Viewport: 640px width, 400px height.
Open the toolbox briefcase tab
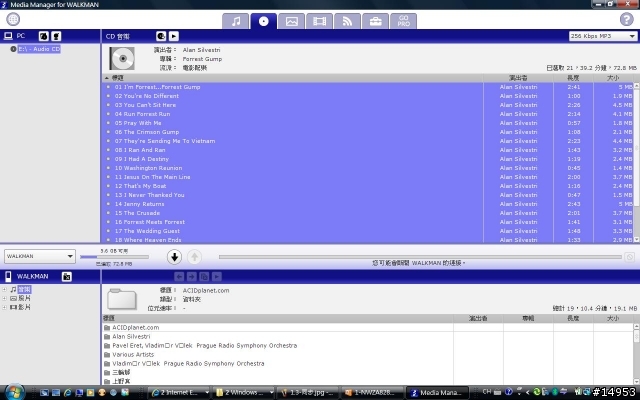coord(376,21)
